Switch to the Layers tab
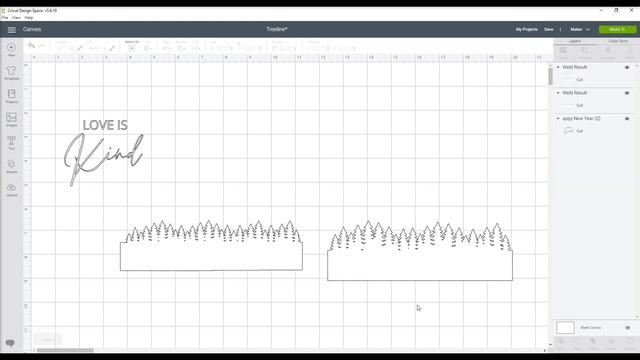The image size is (640, 360). 575,41
